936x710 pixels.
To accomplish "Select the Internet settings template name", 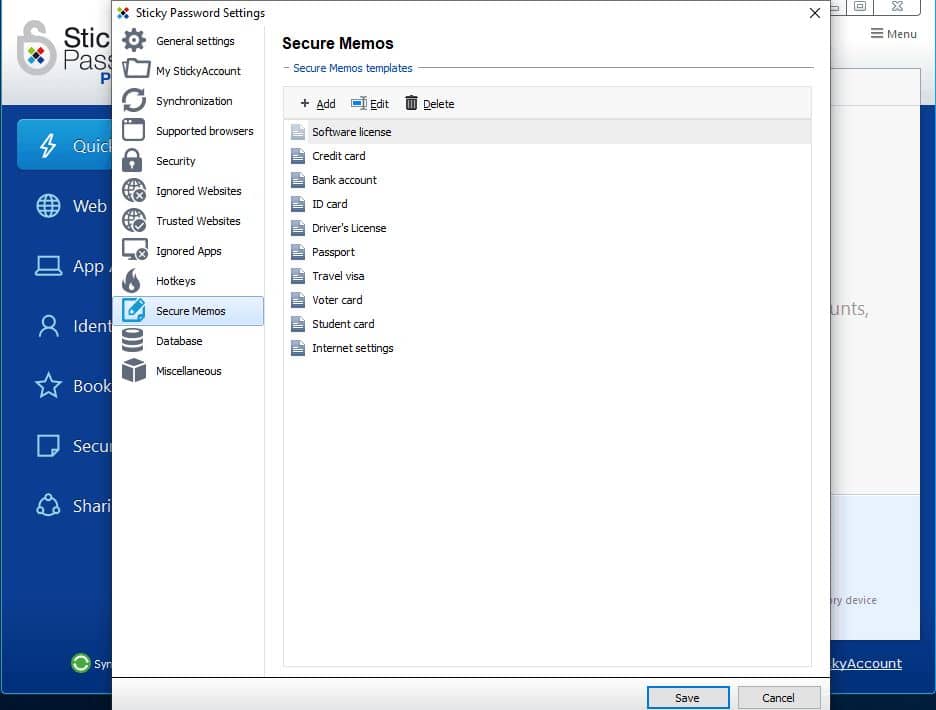I will pyautogui.click(x=353, y=348).
